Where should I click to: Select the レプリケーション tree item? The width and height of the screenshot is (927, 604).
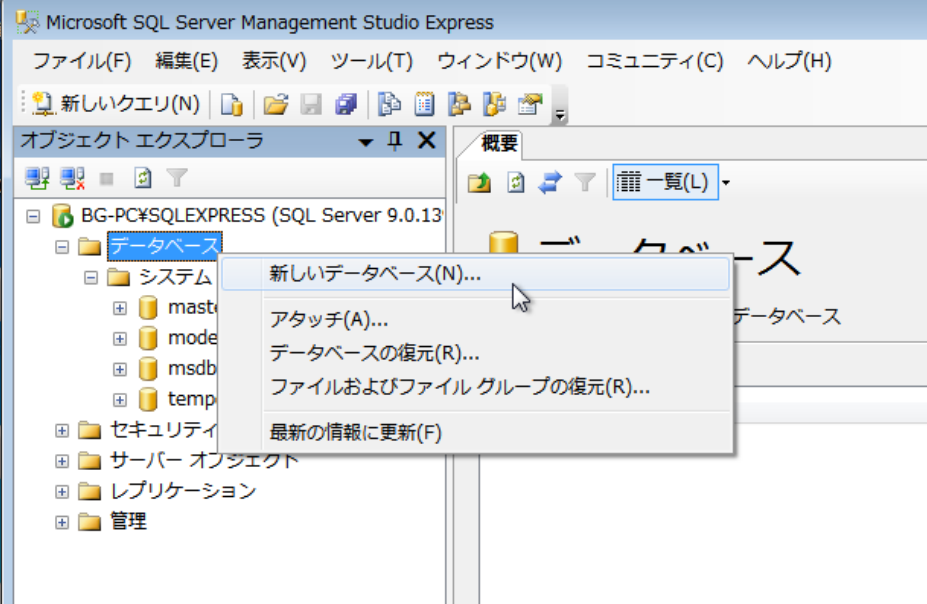(x=183, y=491)
